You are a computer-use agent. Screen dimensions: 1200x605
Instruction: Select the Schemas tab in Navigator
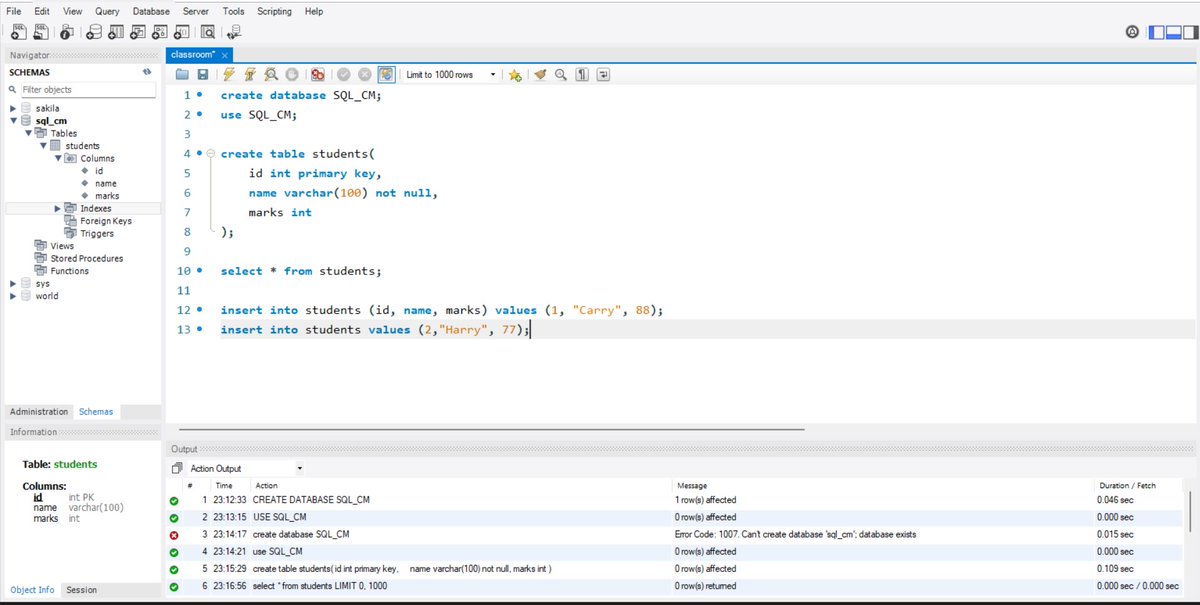point(96,412)
